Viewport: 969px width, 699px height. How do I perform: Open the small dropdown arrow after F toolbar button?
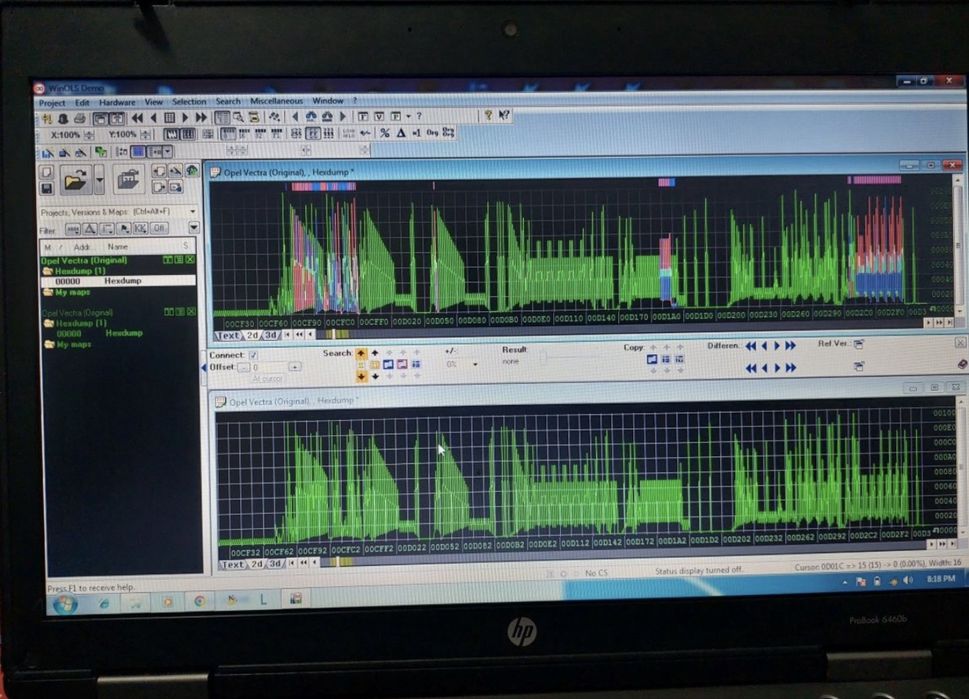408,116
